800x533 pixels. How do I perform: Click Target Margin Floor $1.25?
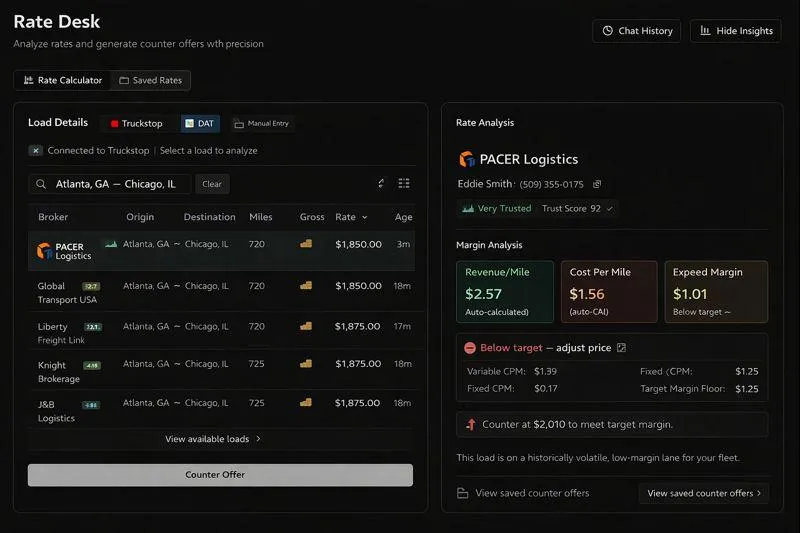point(746,389)
